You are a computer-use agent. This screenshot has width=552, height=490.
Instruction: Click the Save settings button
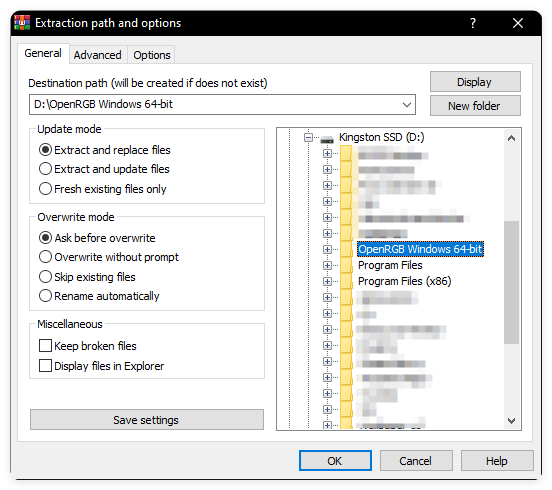tap(146, 420)
